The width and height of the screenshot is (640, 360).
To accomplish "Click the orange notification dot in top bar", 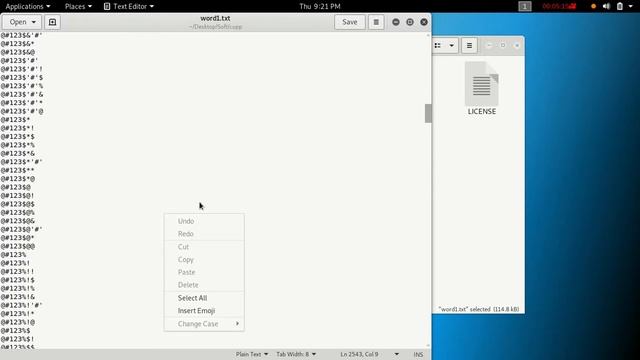I will click(593, 6).
